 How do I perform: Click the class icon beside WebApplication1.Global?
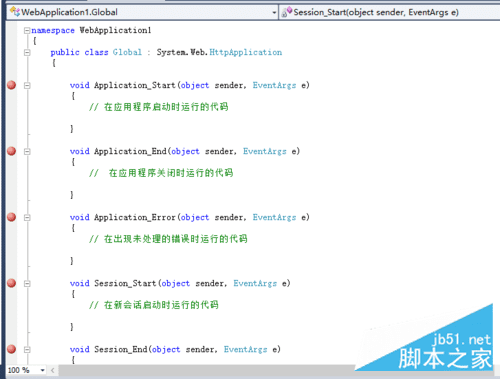(15, 12)
